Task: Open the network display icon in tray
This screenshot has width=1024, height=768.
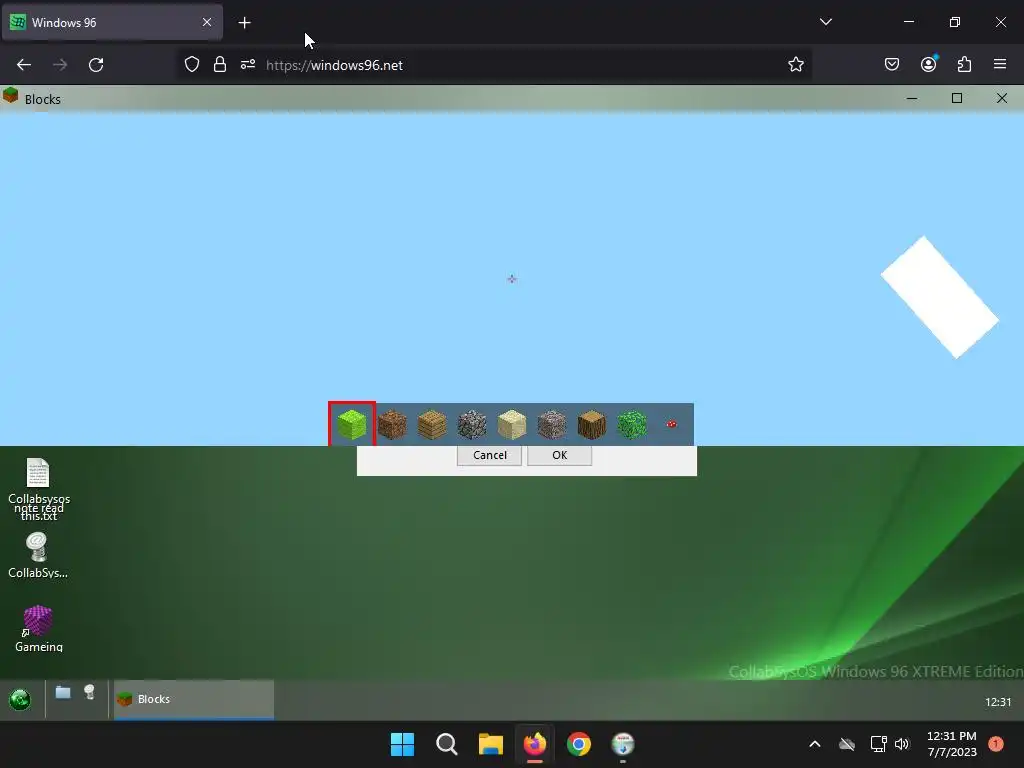Action: click(x=878, y=744)
